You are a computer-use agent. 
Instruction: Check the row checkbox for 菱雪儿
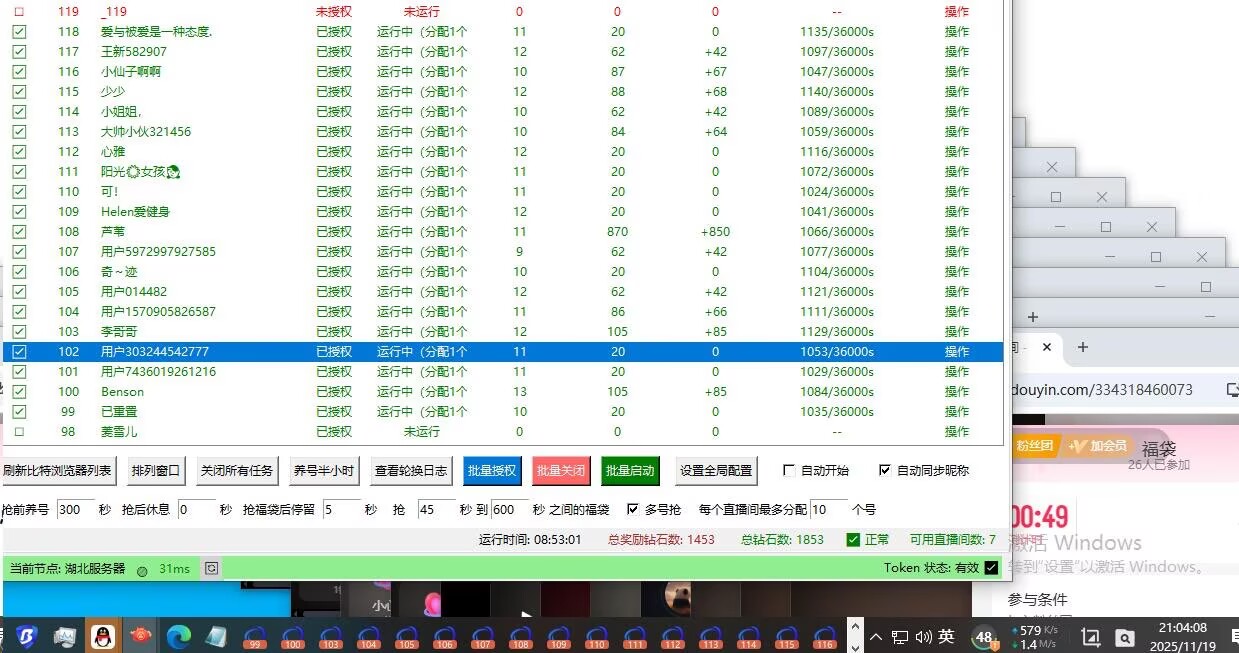click(x=17, y=431)
